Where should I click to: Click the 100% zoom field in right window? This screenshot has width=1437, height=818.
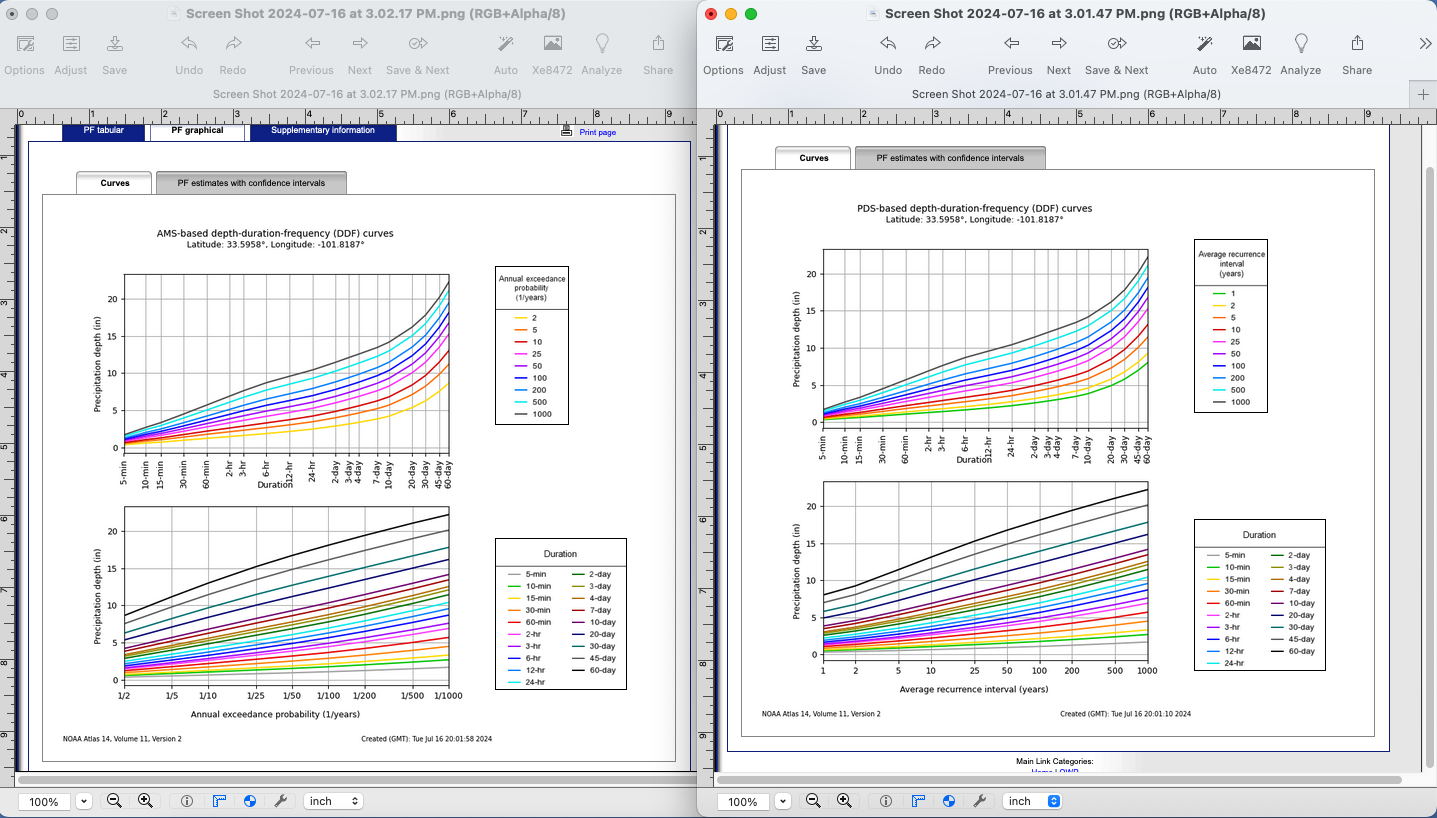[743, 801]
